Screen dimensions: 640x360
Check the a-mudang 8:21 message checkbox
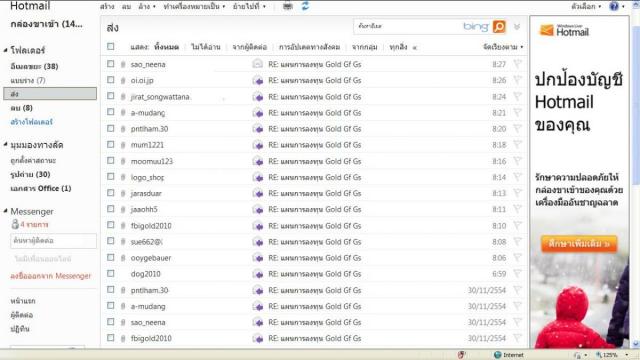tap(111, 112)
